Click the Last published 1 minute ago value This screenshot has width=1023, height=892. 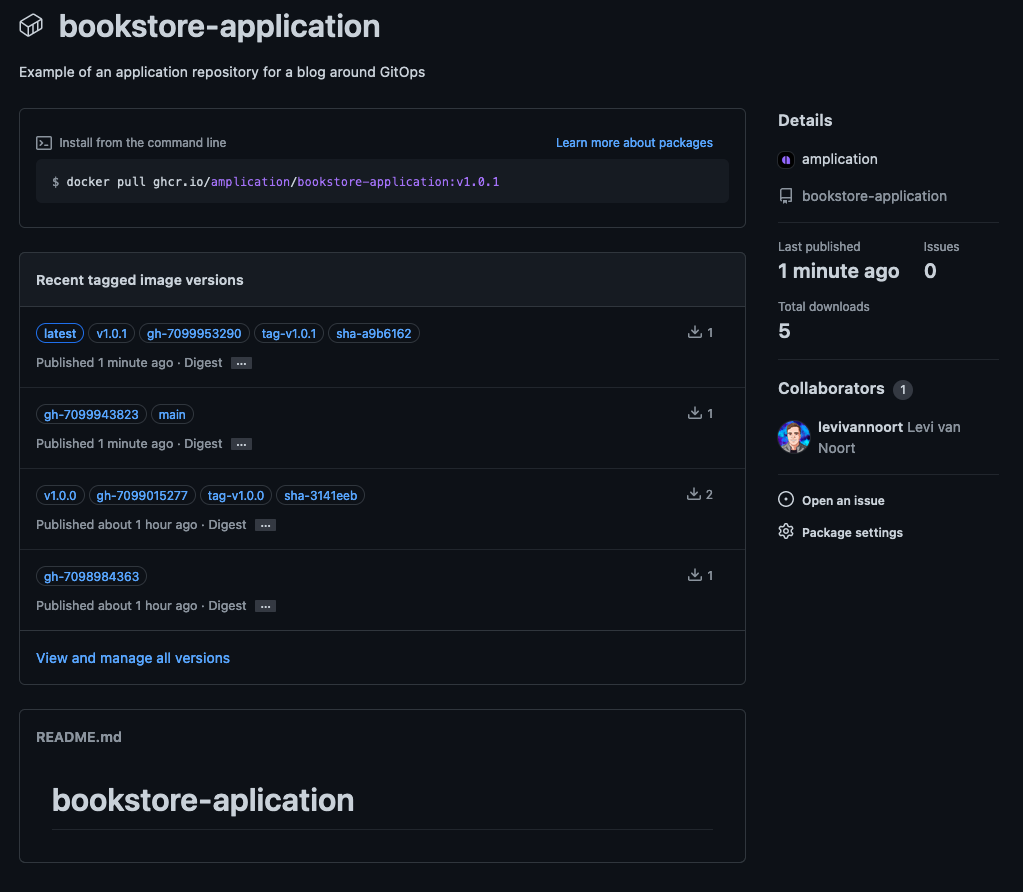click(838, 271)
